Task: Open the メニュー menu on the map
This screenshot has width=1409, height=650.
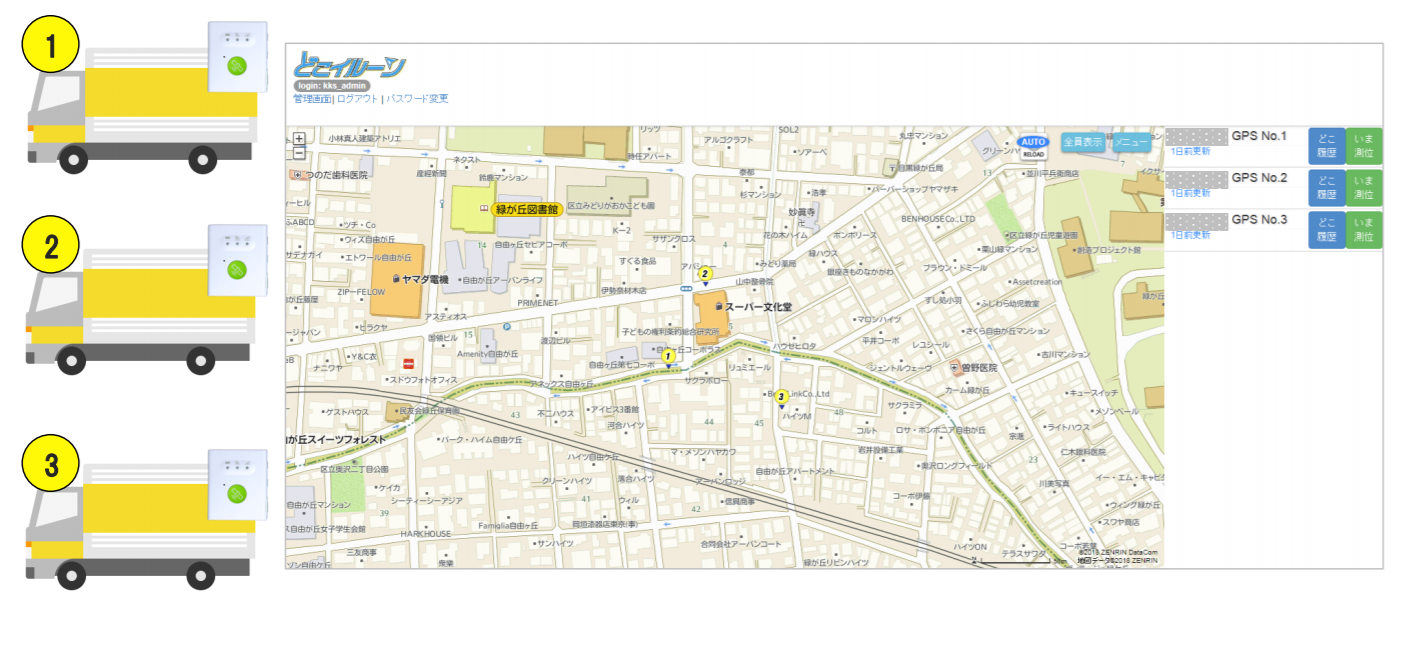Action: pos(1132,142)
